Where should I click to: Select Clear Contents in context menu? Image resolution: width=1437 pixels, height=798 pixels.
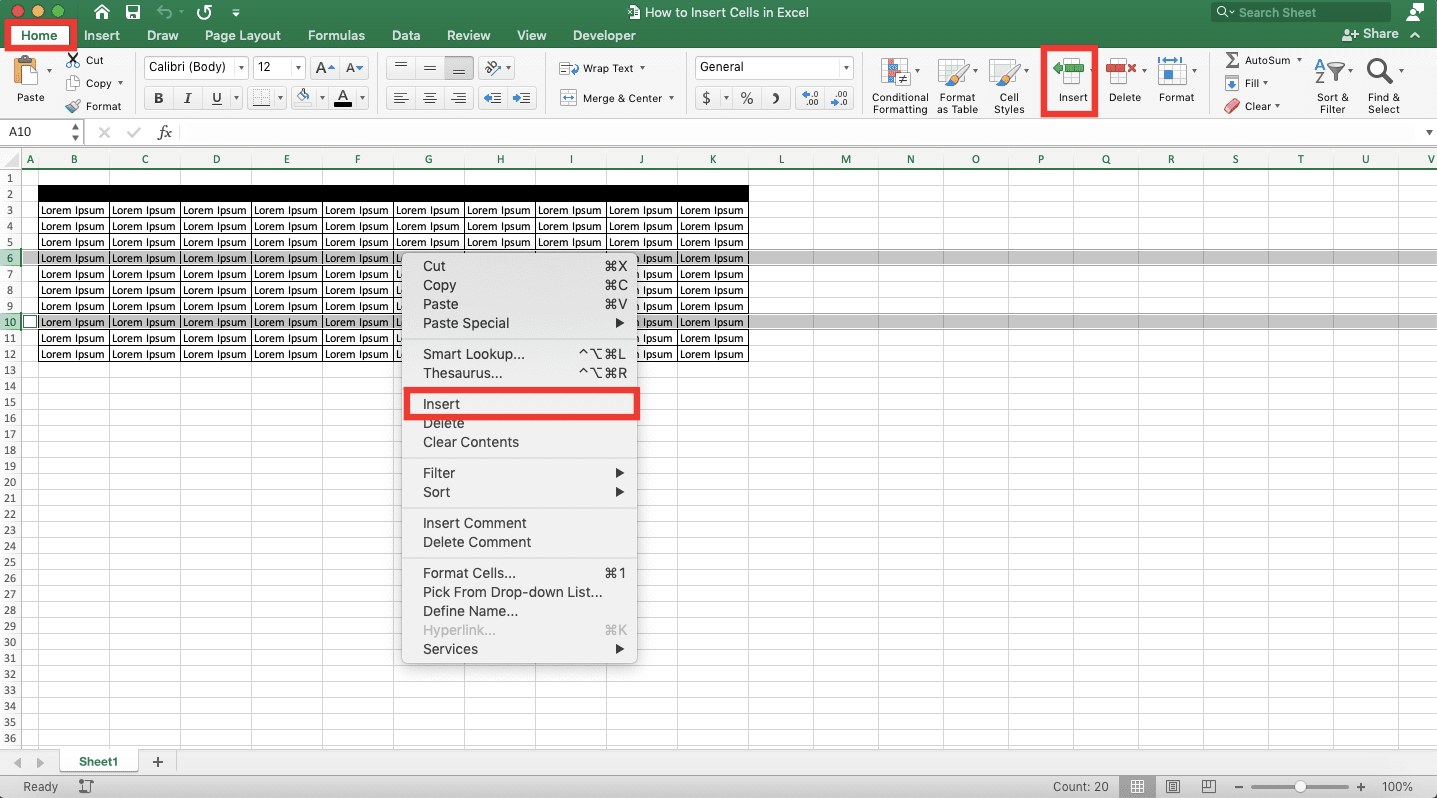tap(519, 442)
